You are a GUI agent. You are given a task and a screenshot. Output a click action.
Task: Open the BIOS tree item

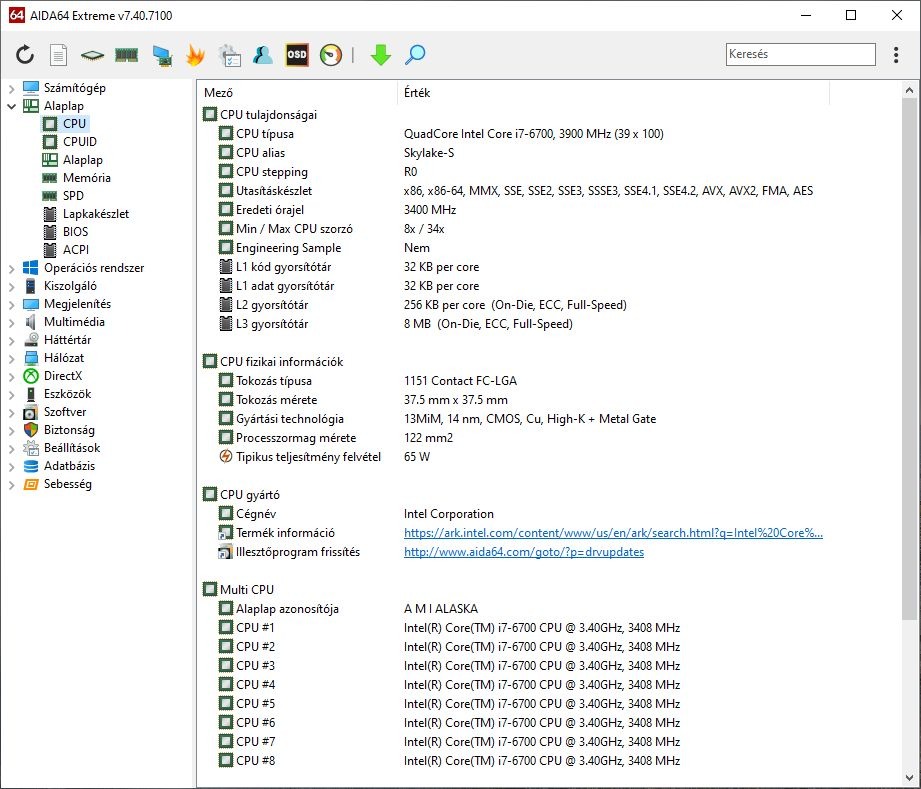(75, 232)
